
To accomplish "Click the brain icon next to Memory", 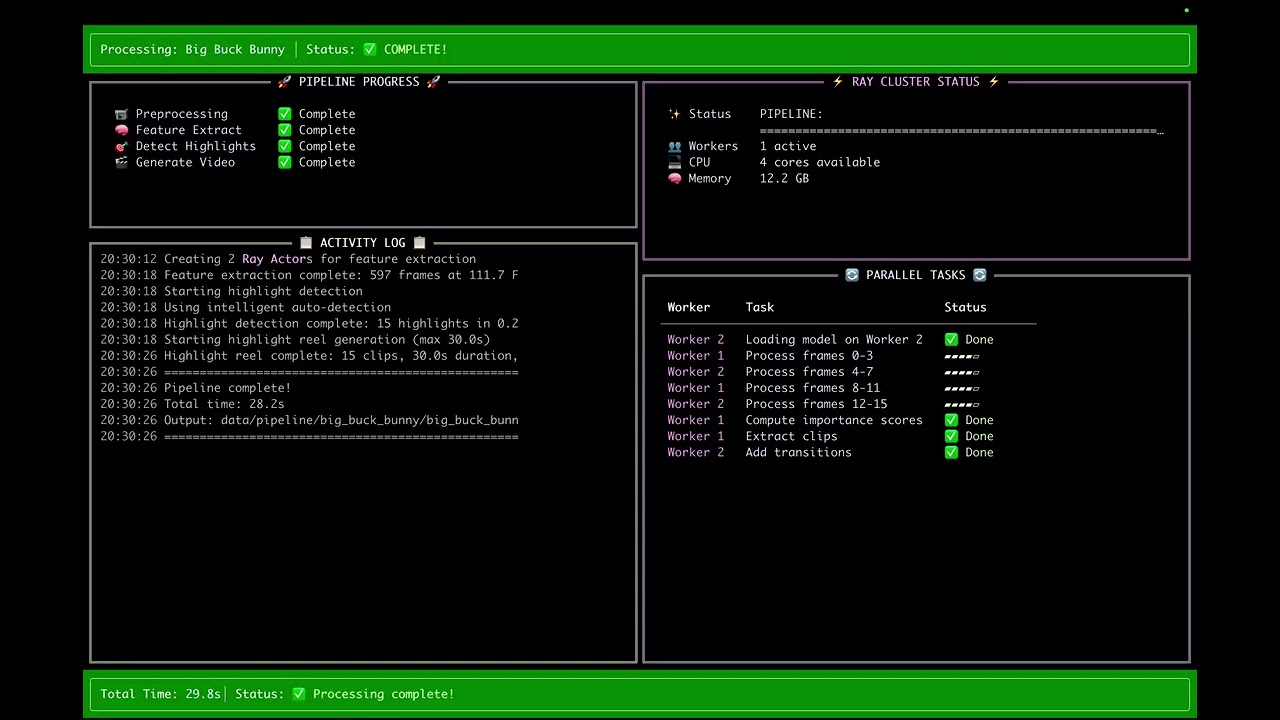I will click(674, 178).
